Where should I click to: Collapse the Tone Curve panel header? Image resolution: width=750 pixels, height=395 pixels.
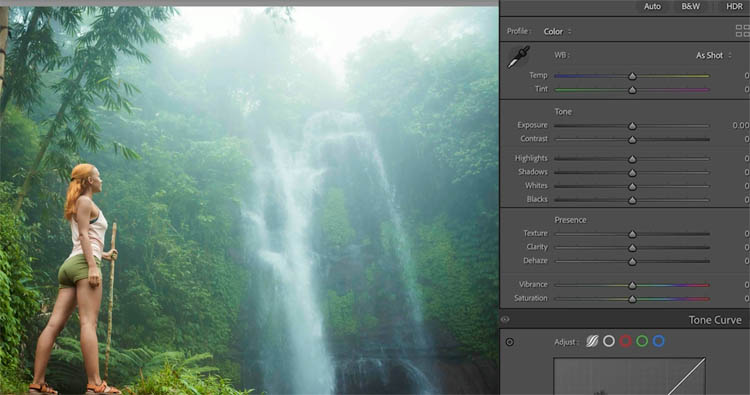625,319
